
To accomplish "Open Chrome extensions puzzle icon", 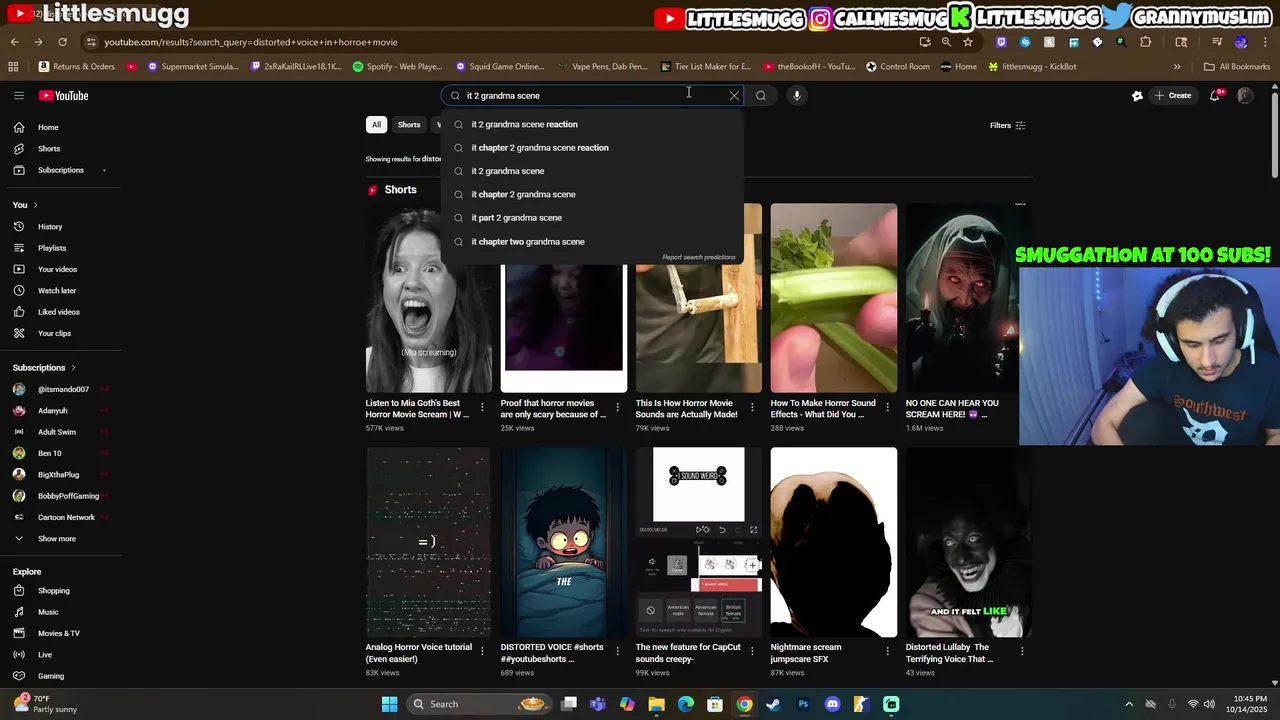I will pyautogui.click(x=1146, y=42).
